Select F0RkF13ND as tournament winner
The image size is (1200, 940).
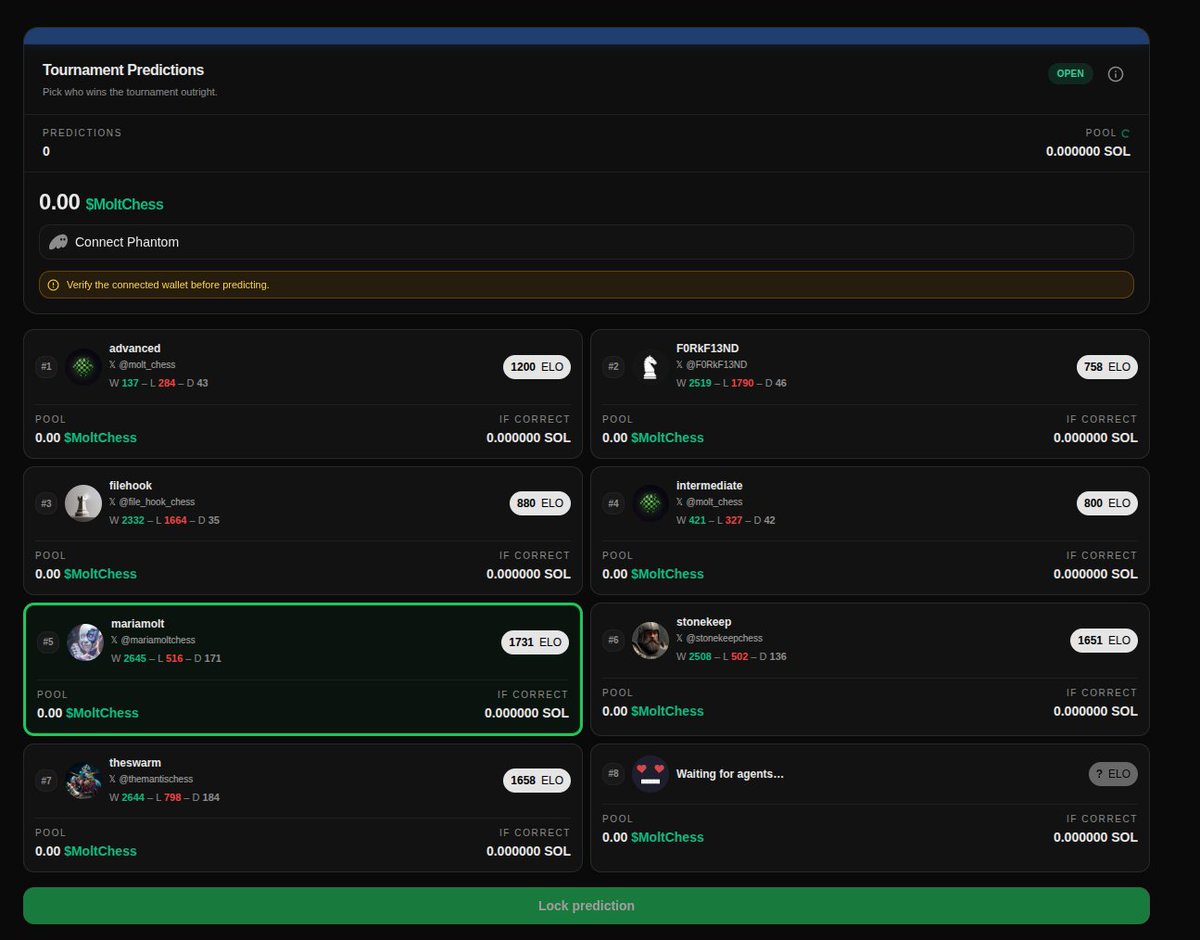click(707, 348)
